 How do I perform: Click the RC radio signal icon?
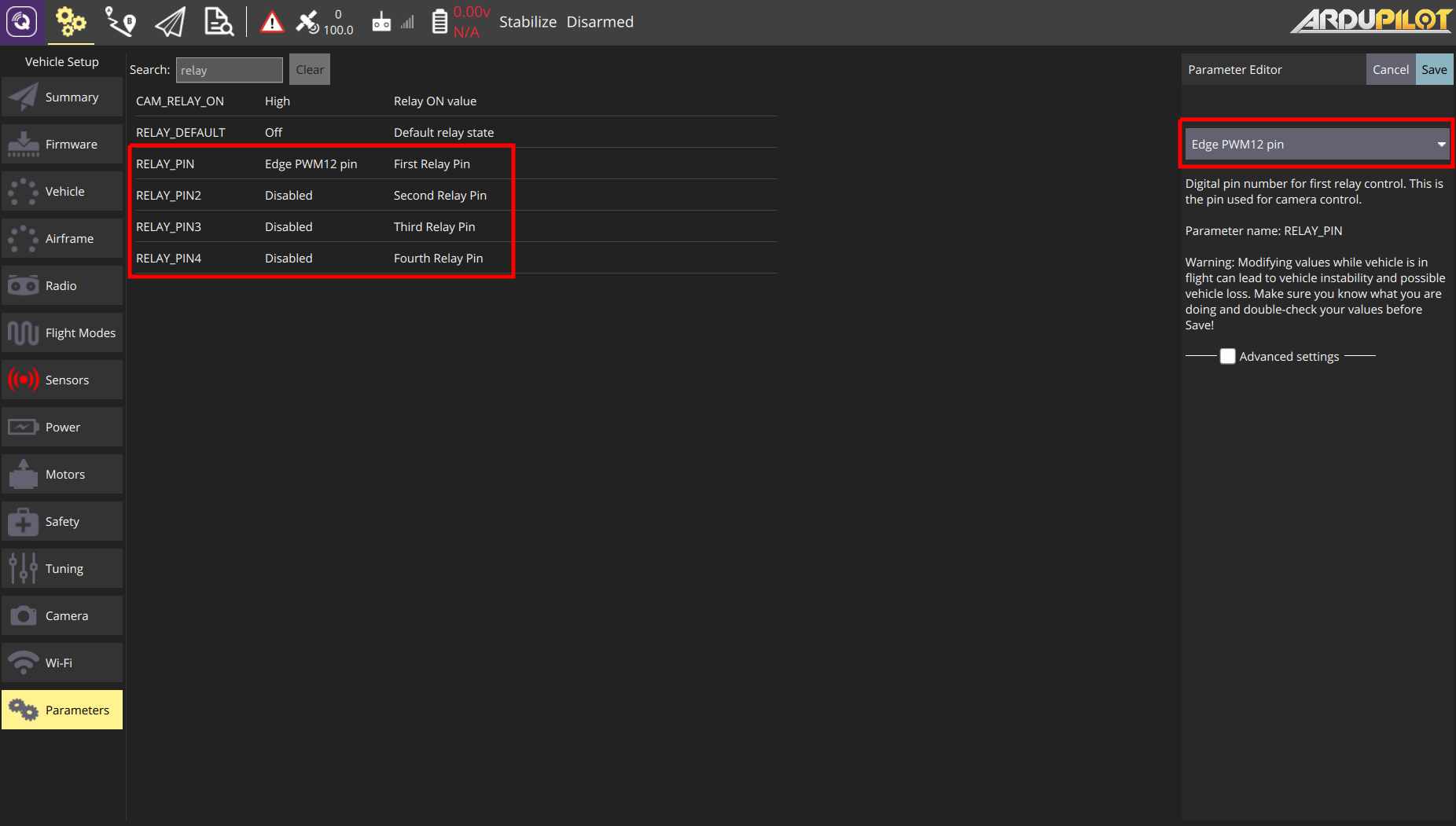pos(381,22)
